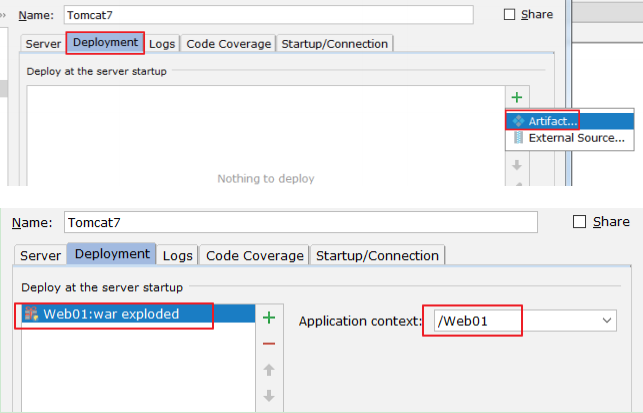643x413 pixels.
Task: Click the move up arrow in lower dialog
Action: click(269, 370)
